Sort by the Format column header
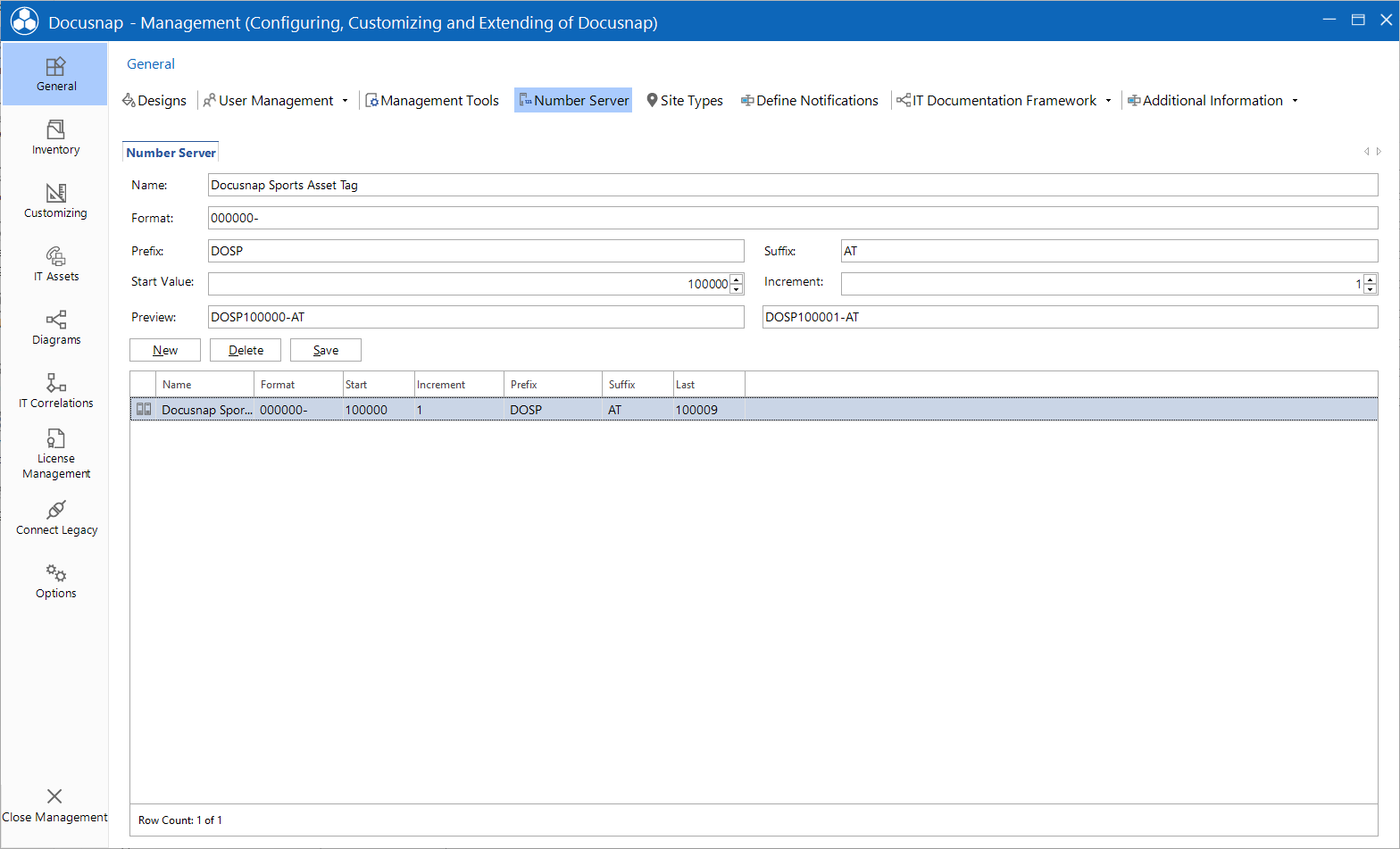Viewport: 1400px width, 849px height. coord(299,385)
